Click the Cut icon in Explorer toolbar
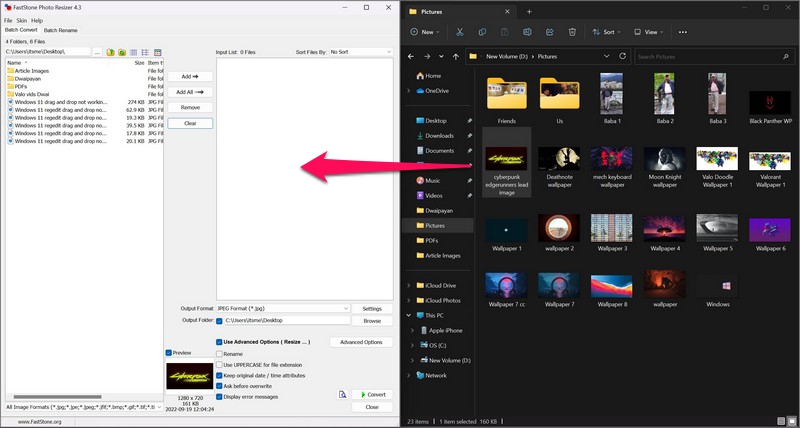This screenshot has height=428, width=800. point(459,32)
